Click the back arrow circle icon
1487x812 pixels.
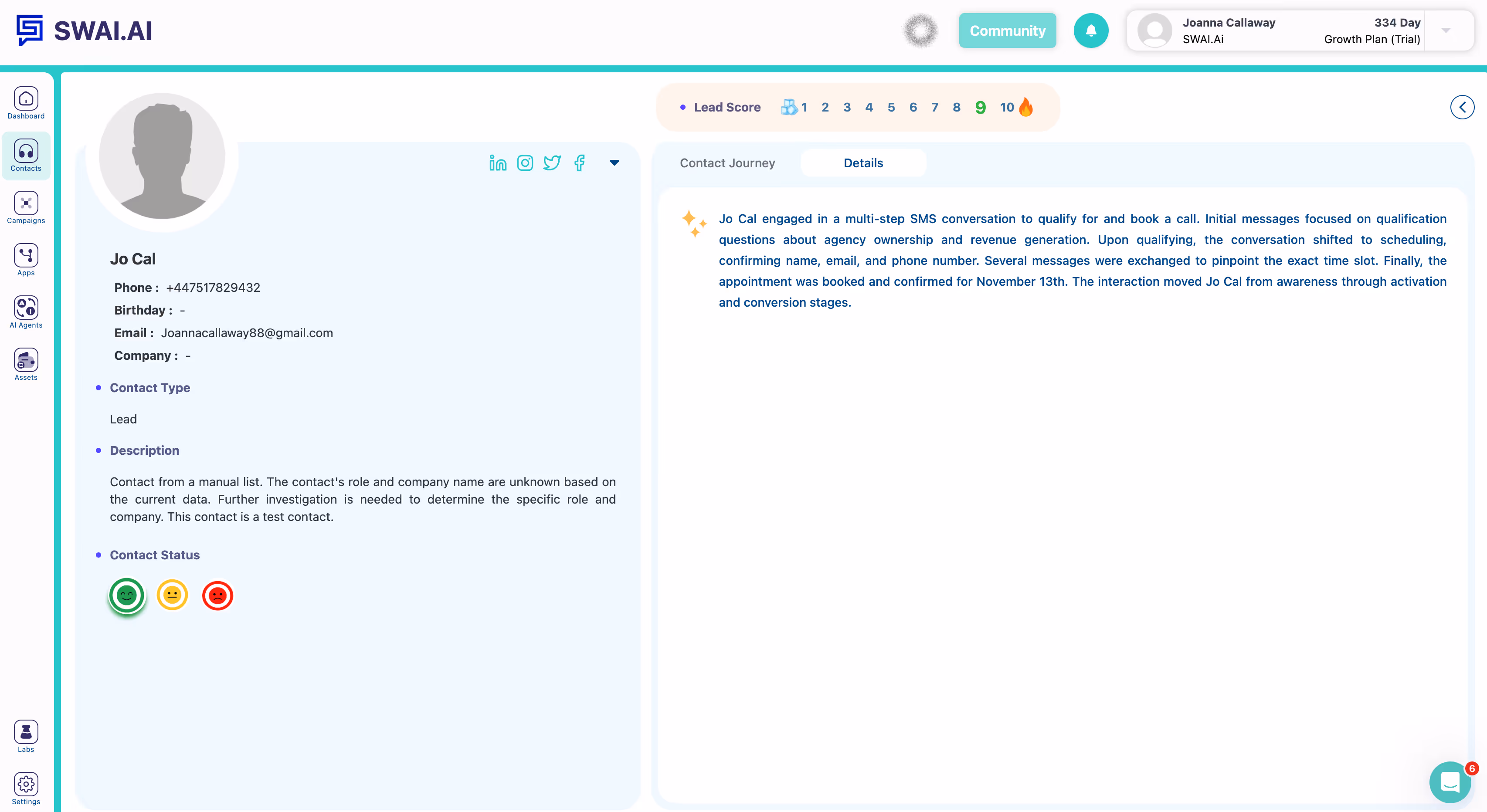(1462, 107)
